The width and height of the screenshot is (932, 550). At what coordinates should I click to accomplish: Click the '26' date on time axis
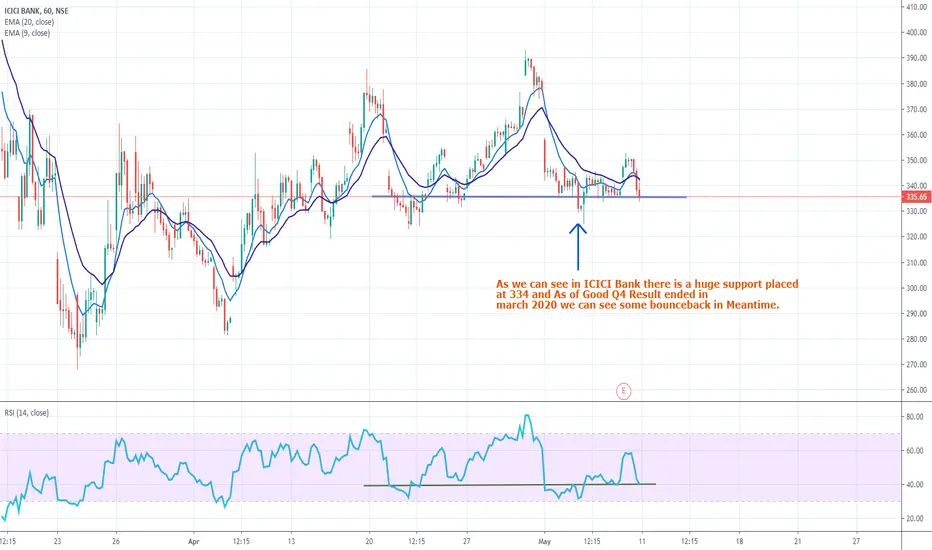116,542
